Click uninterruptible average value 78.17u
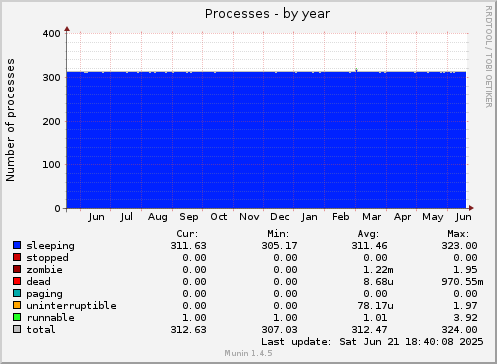Viewport: 497px width, 364px height. coord(375,306)
